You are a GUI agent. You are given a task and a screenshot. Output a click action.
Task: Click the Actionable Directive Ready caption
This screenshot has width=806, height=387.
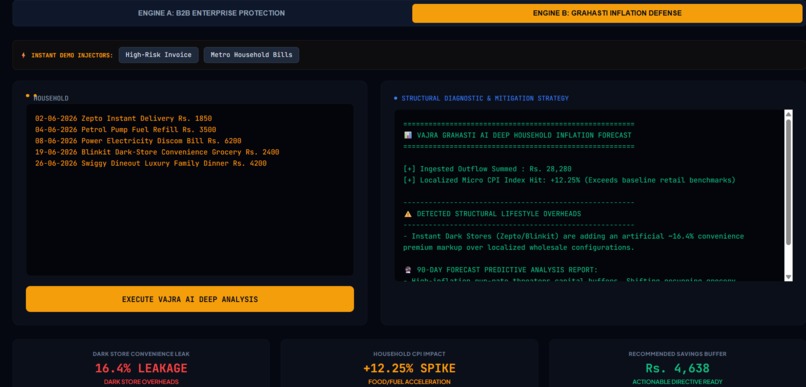click(677, 382)
